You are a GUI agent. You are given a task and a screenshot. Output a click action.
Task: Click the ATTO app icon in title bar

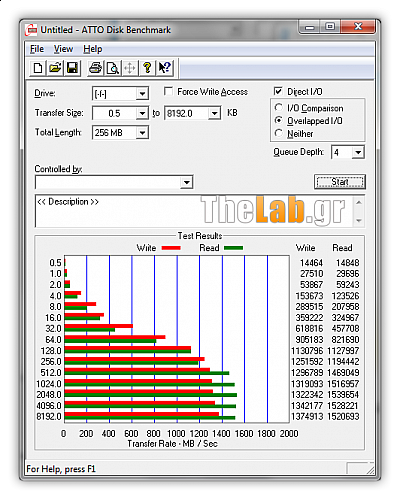[31, 30]
